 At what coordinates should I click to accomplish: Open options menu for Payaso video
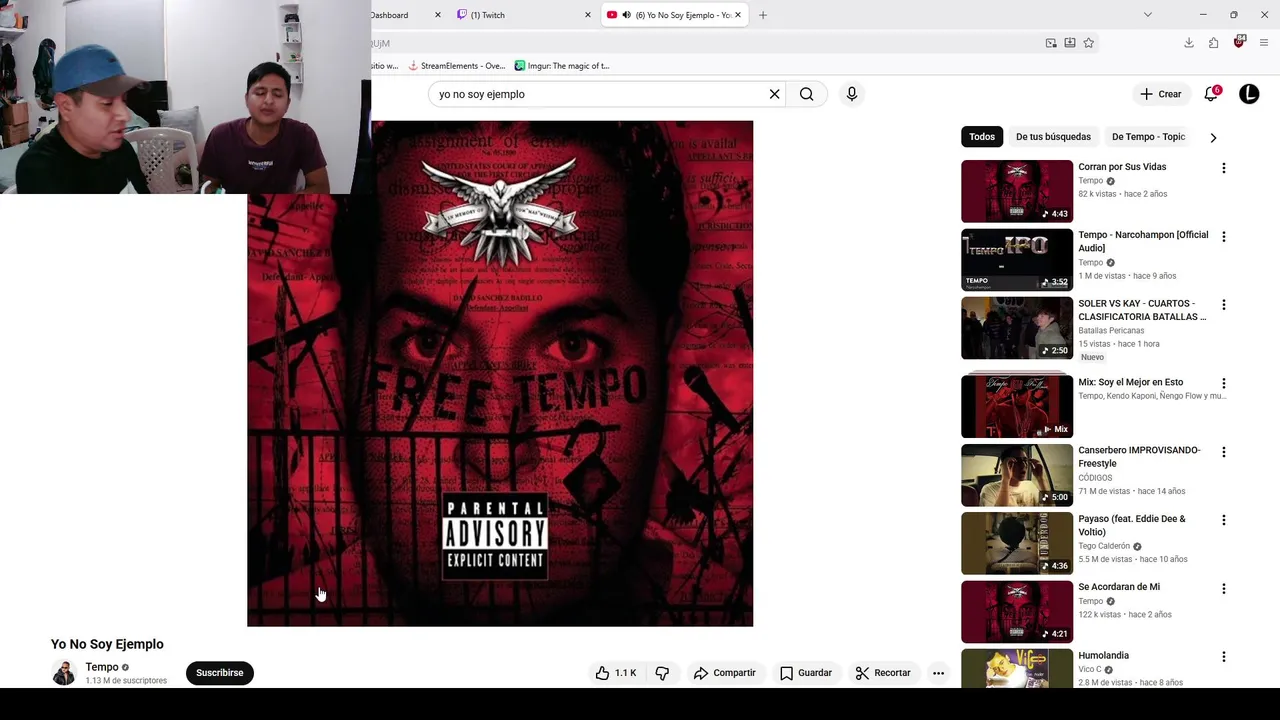(1223, 520)
